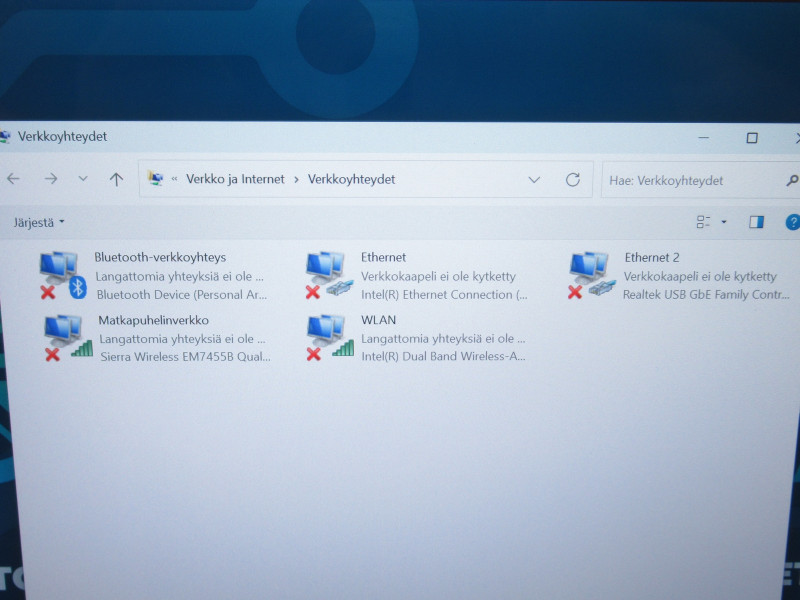Select the Ethernet adapter icon
Screen dimensions: 800x600
coord(329,276)
